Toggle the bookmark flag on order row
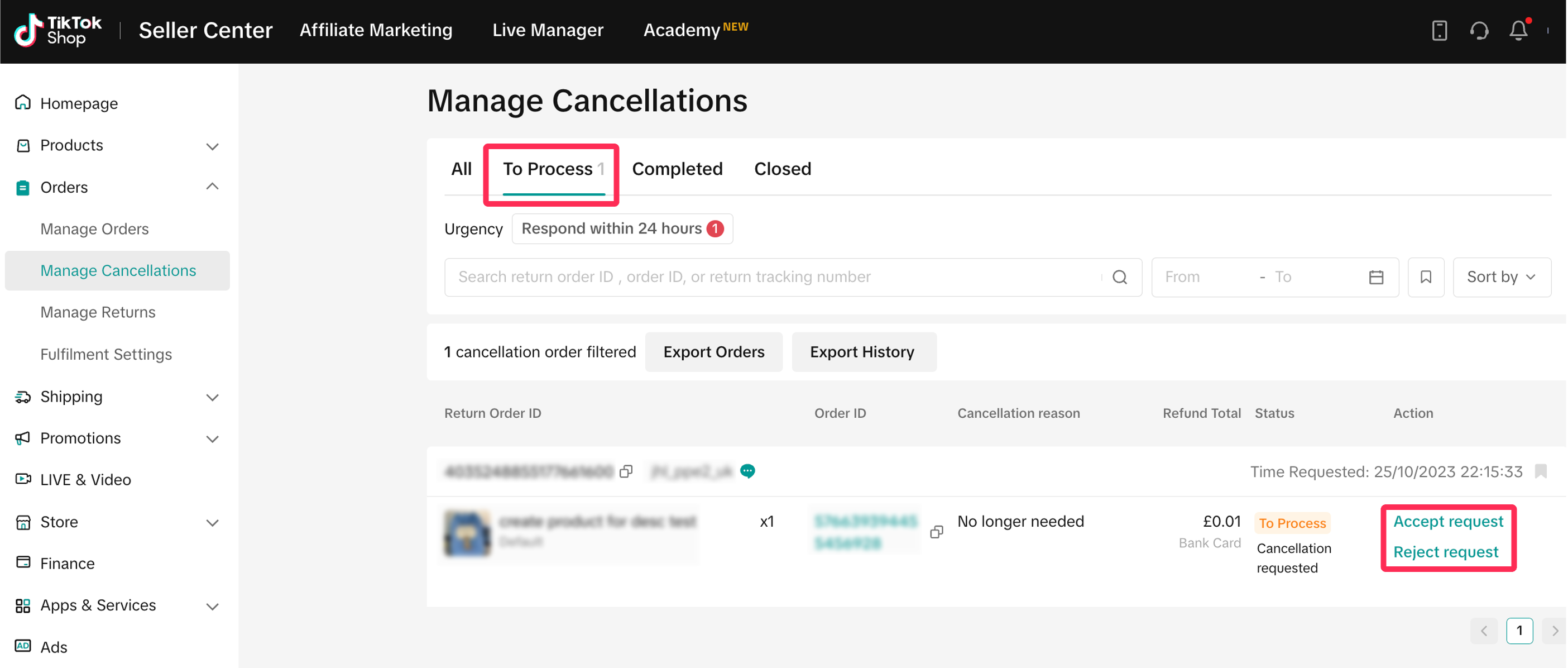Image resolution: width=1568 pixels, height=668 pixels. [x=1541, y=471]
